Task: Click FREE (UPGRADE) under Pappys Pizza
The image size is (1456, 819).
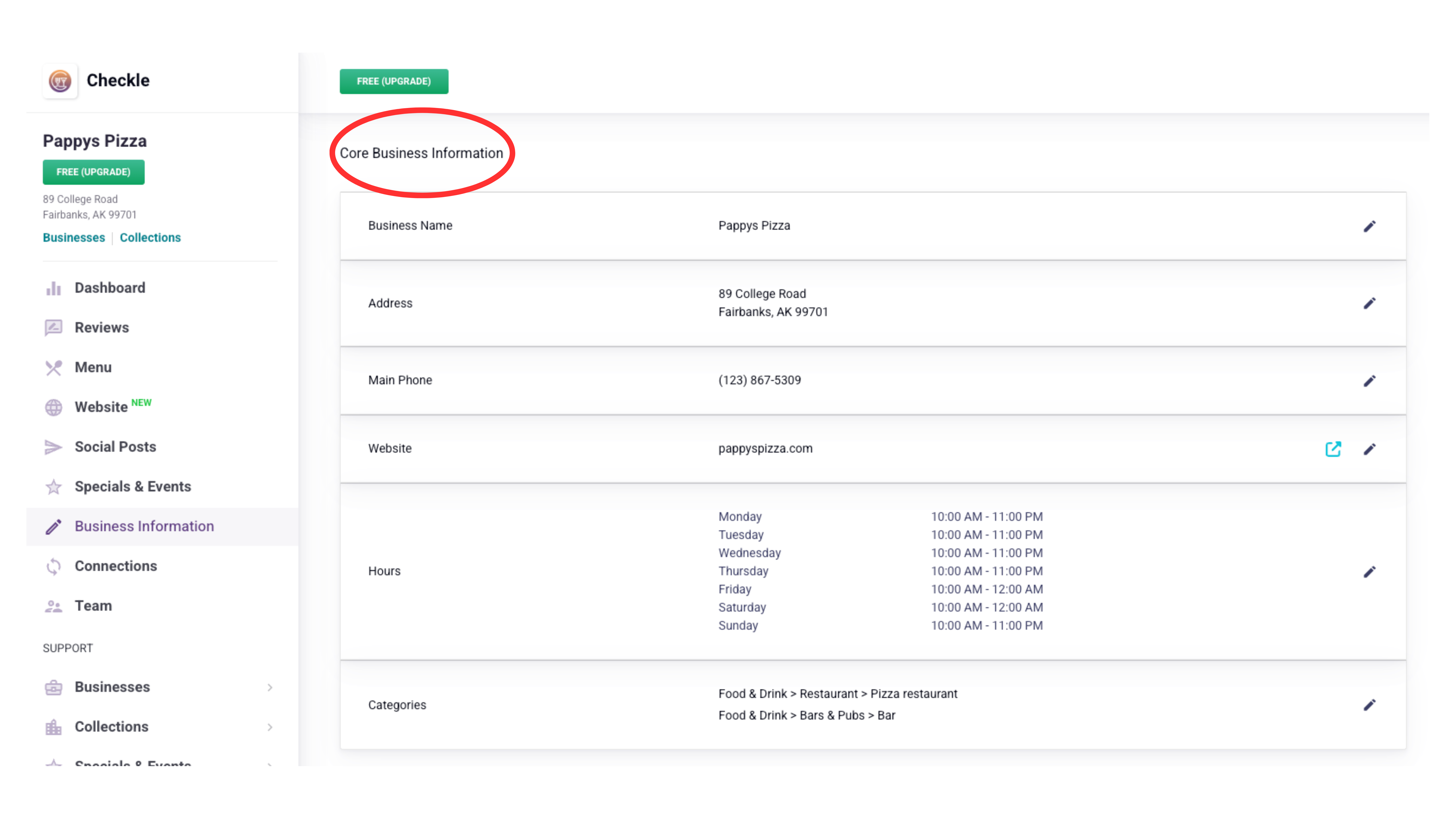Action: pos(94,172)
